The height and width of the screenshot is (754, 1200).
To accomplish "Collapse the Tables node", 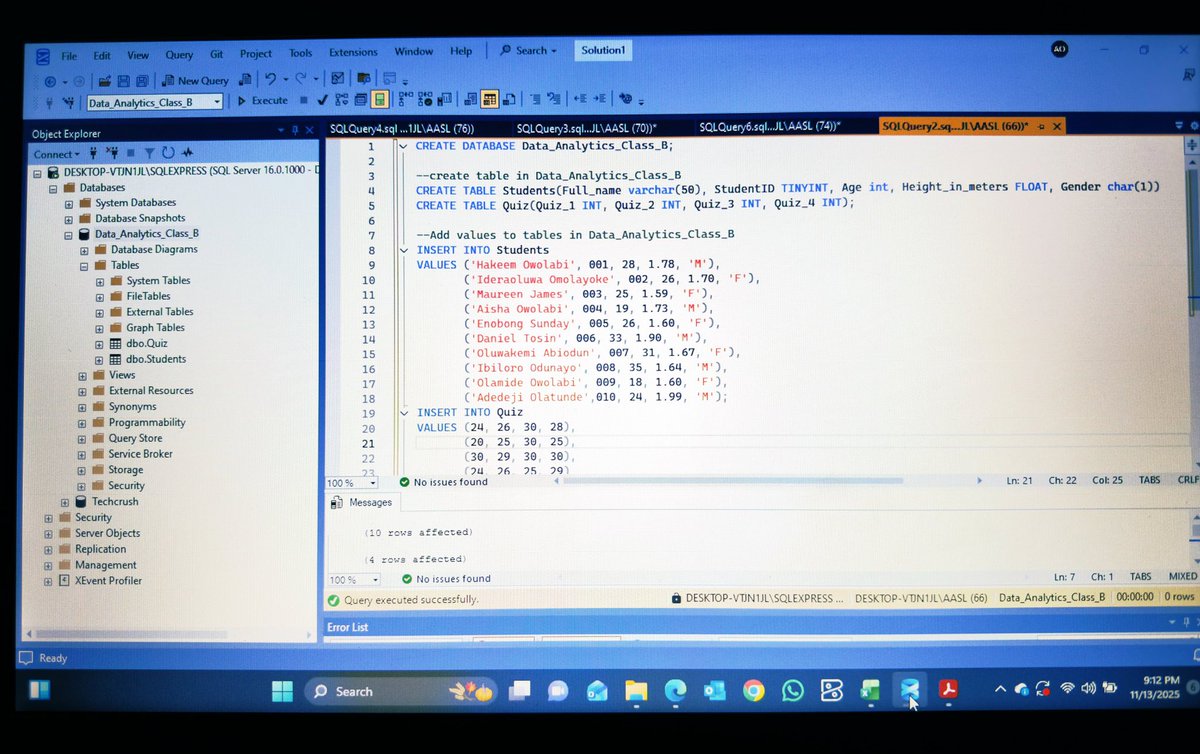I will [x=83, y=264].
